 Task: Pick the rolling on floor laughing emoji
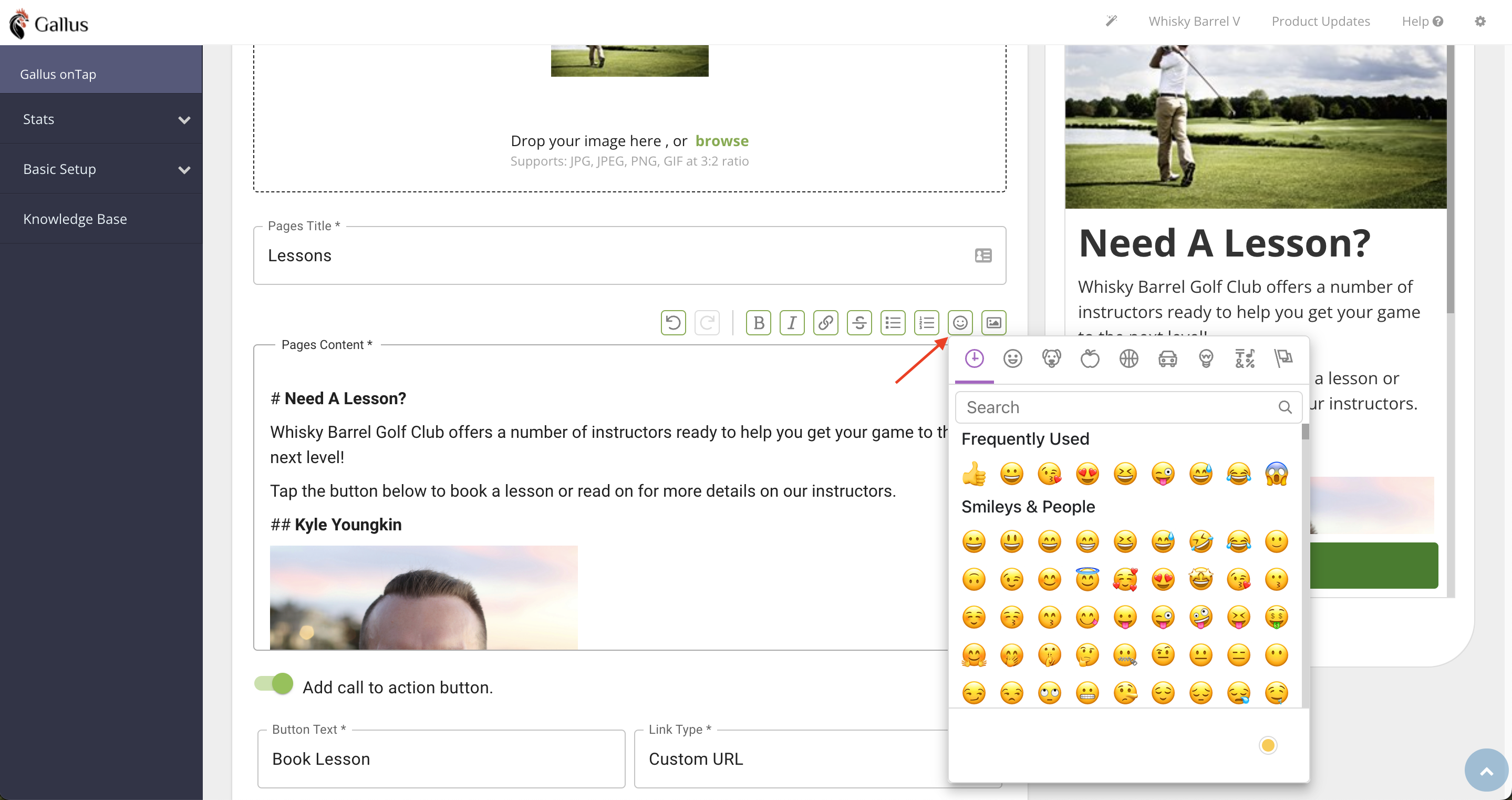[x=1200, y=541]
